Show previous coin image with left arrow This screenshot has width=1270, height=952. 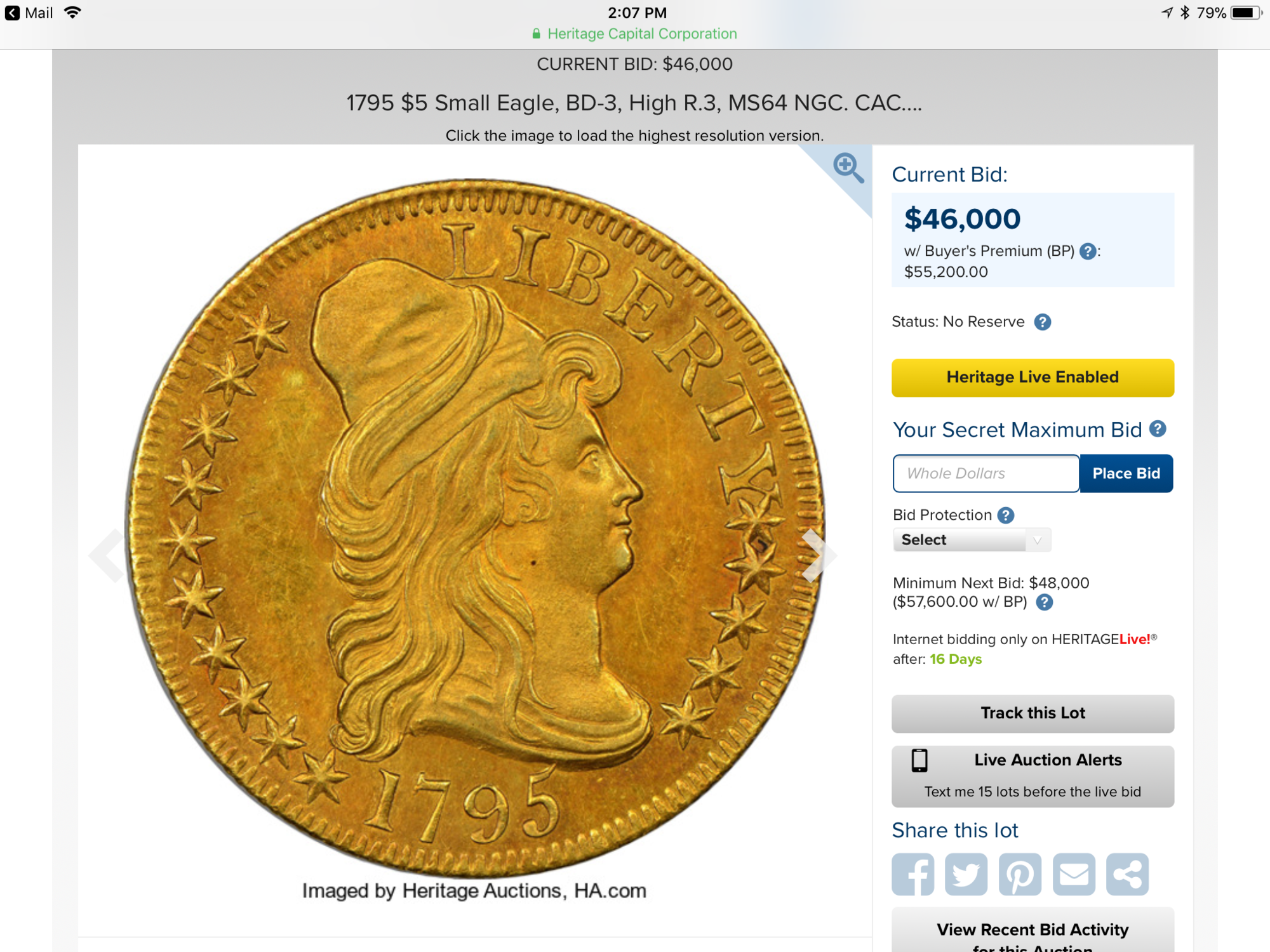[107, 555]
